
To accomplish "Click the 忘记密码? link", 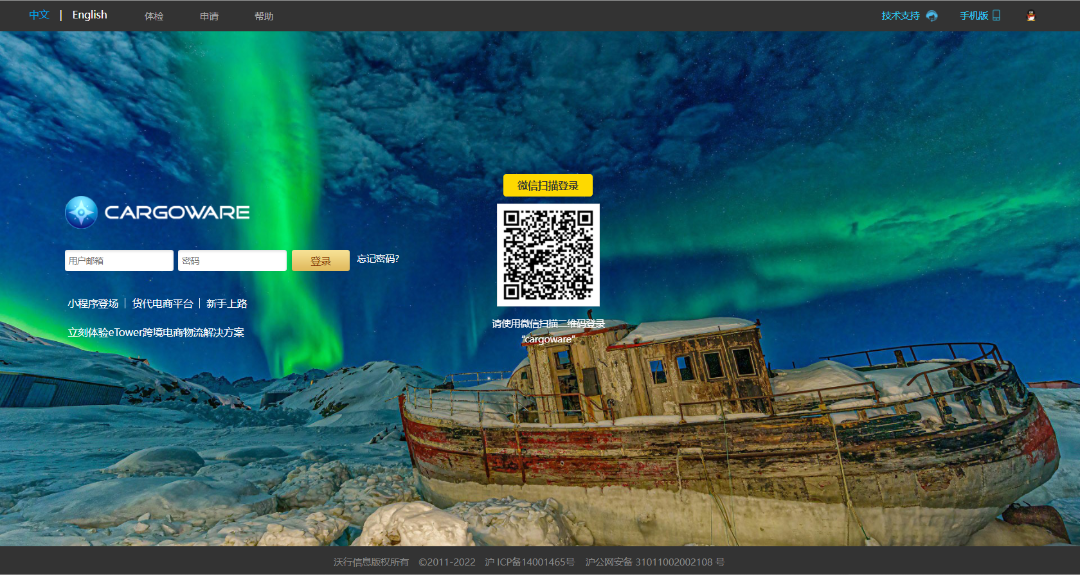I will coord(378,260).
